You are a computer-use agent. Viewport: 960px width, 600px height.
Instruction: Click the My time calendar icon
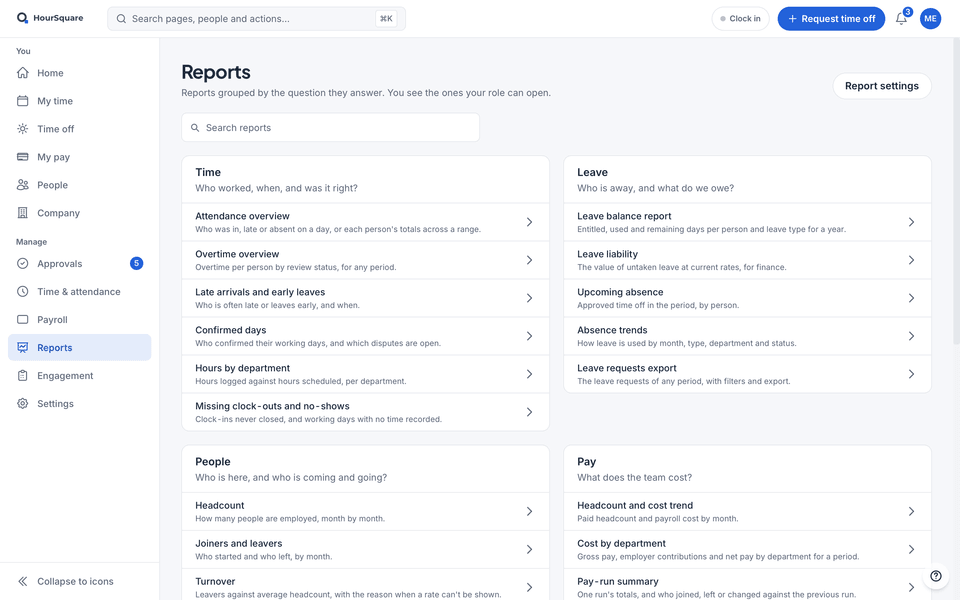(x=23, y=101)
